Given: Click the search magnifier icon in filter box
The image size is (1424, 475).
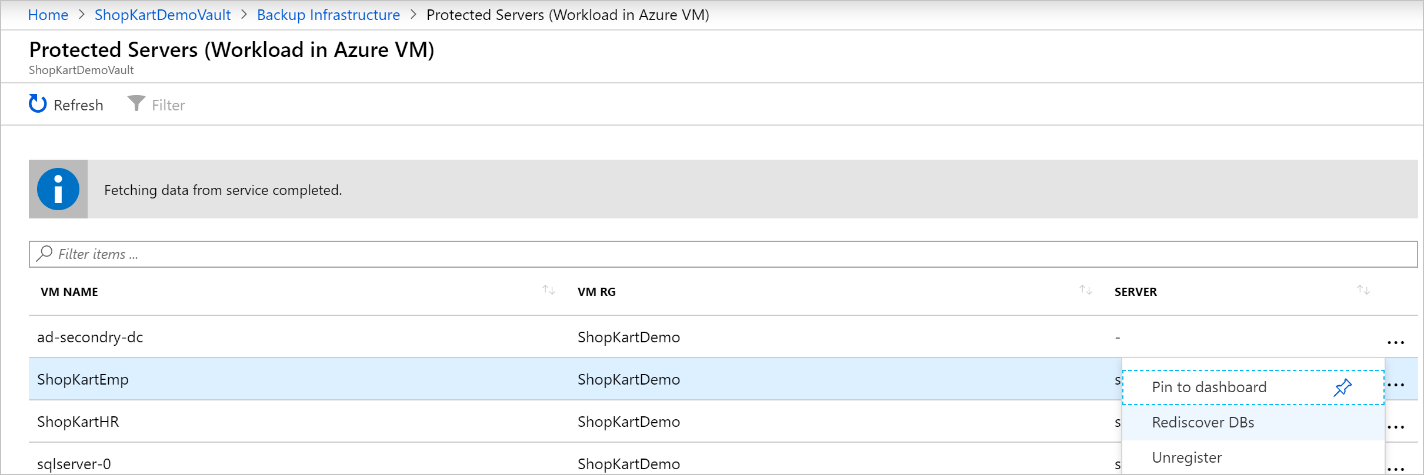Looking at the screenshot, I should (x=44, y=254).
